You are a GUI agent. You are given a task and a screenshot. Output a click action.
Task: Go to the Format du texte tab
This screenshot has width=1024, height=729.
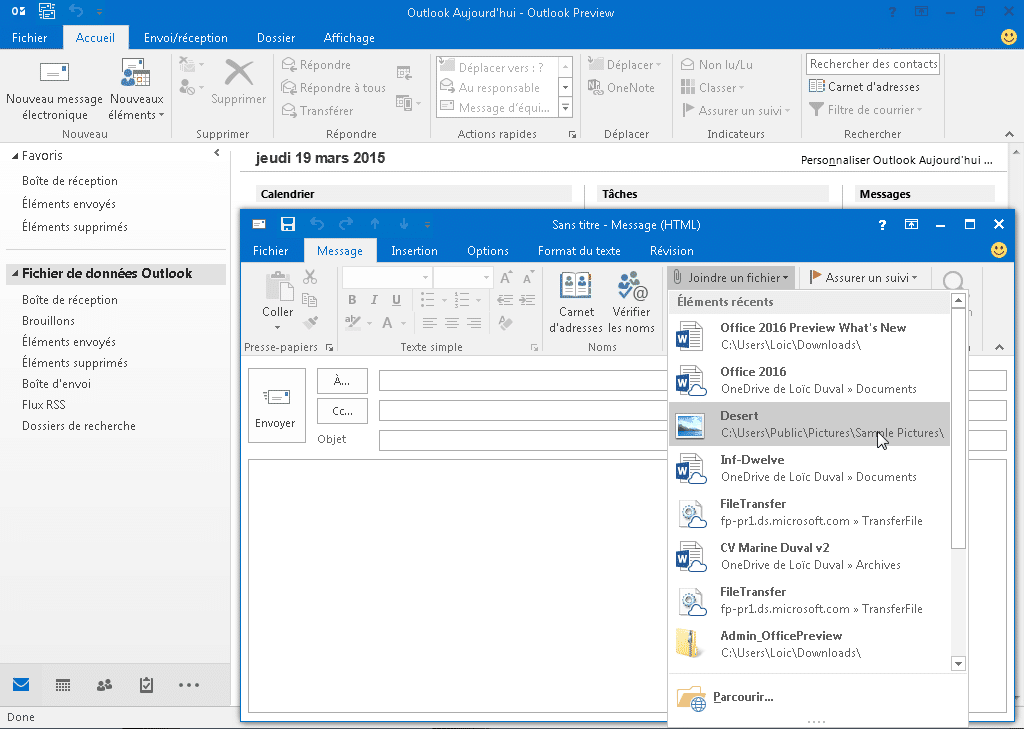pyautogui.click(x=579, y=251)
